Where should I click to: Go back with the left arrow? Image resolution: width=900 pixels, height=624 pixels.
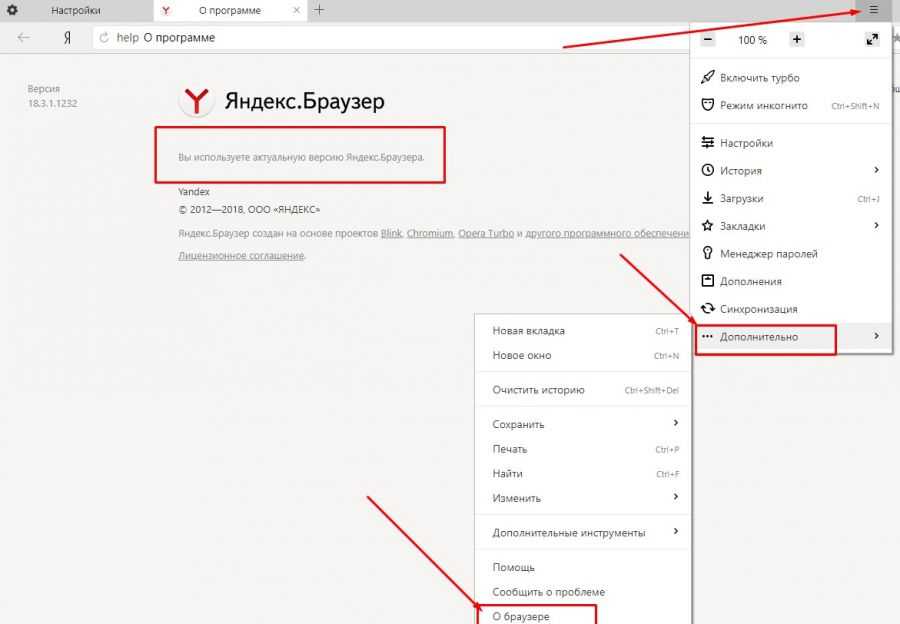click(x=24, y=37)
